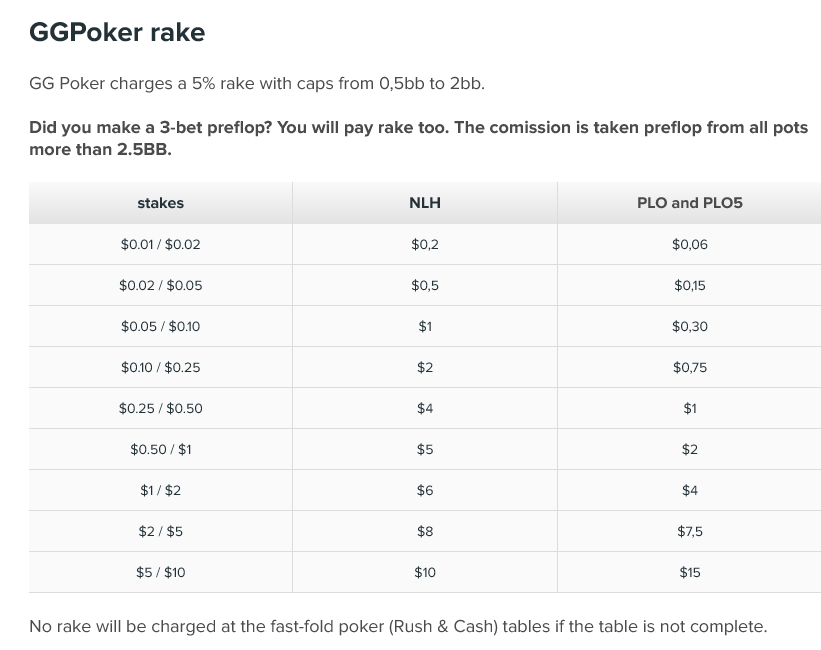Viewport: 821px width, 650px height.
Task: Click the "$5 / $10" stakes cell
Action: coord(160,572)
